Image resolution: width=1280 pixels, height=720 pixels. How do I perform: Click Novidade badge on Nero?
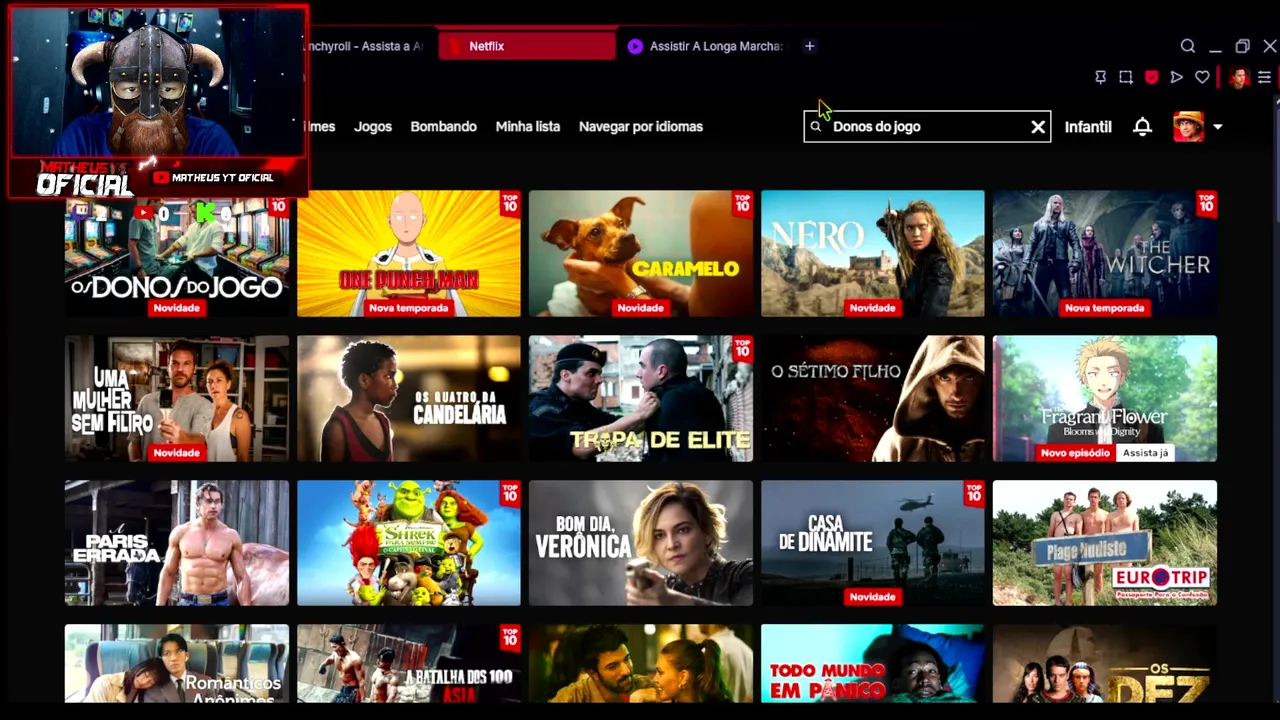873,308
